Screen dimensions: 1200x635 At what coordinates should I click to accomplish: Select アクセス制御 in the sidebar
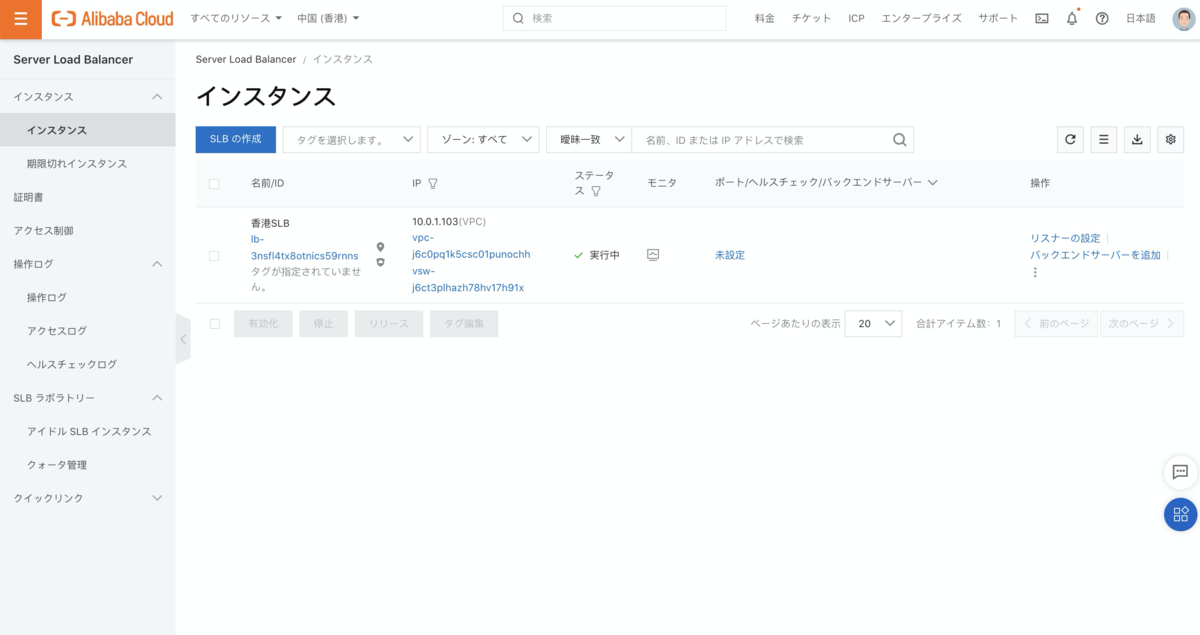(x=43, y=231)
